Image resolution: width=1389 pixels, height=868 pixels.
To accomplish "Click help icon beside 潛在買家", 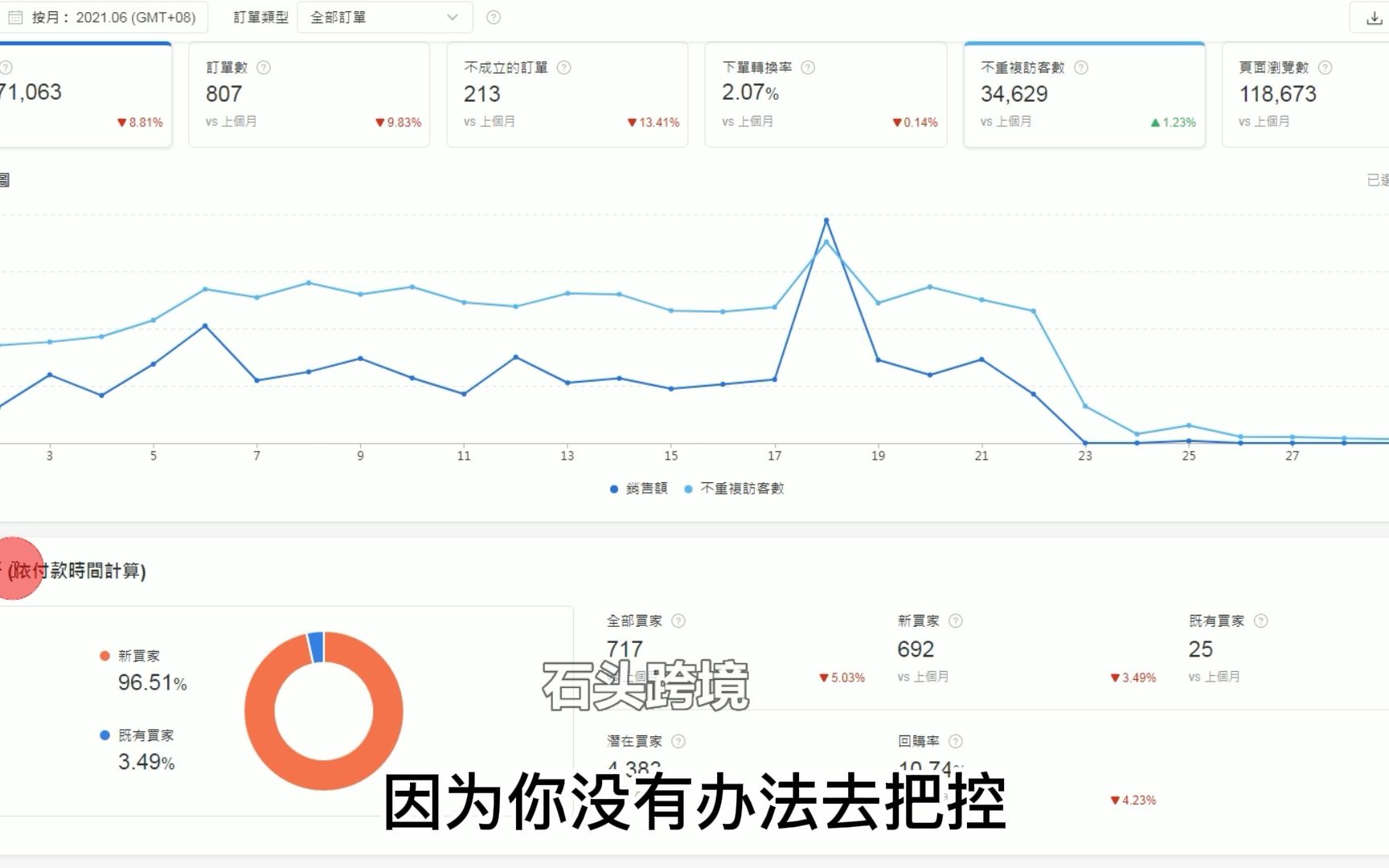I will pyautogui.click(x=678, y=741).
